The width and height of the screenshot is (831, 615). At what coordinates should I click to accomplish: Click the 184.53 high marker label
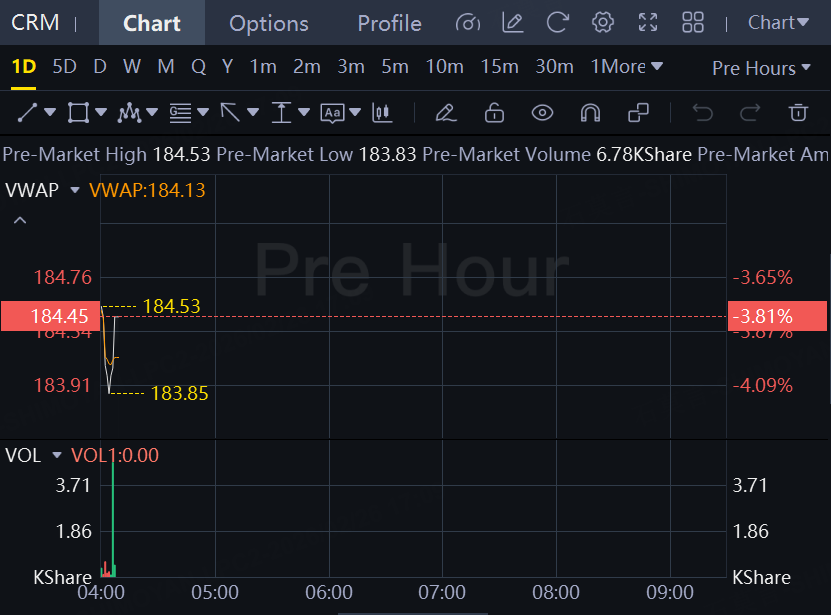[171, 306]
